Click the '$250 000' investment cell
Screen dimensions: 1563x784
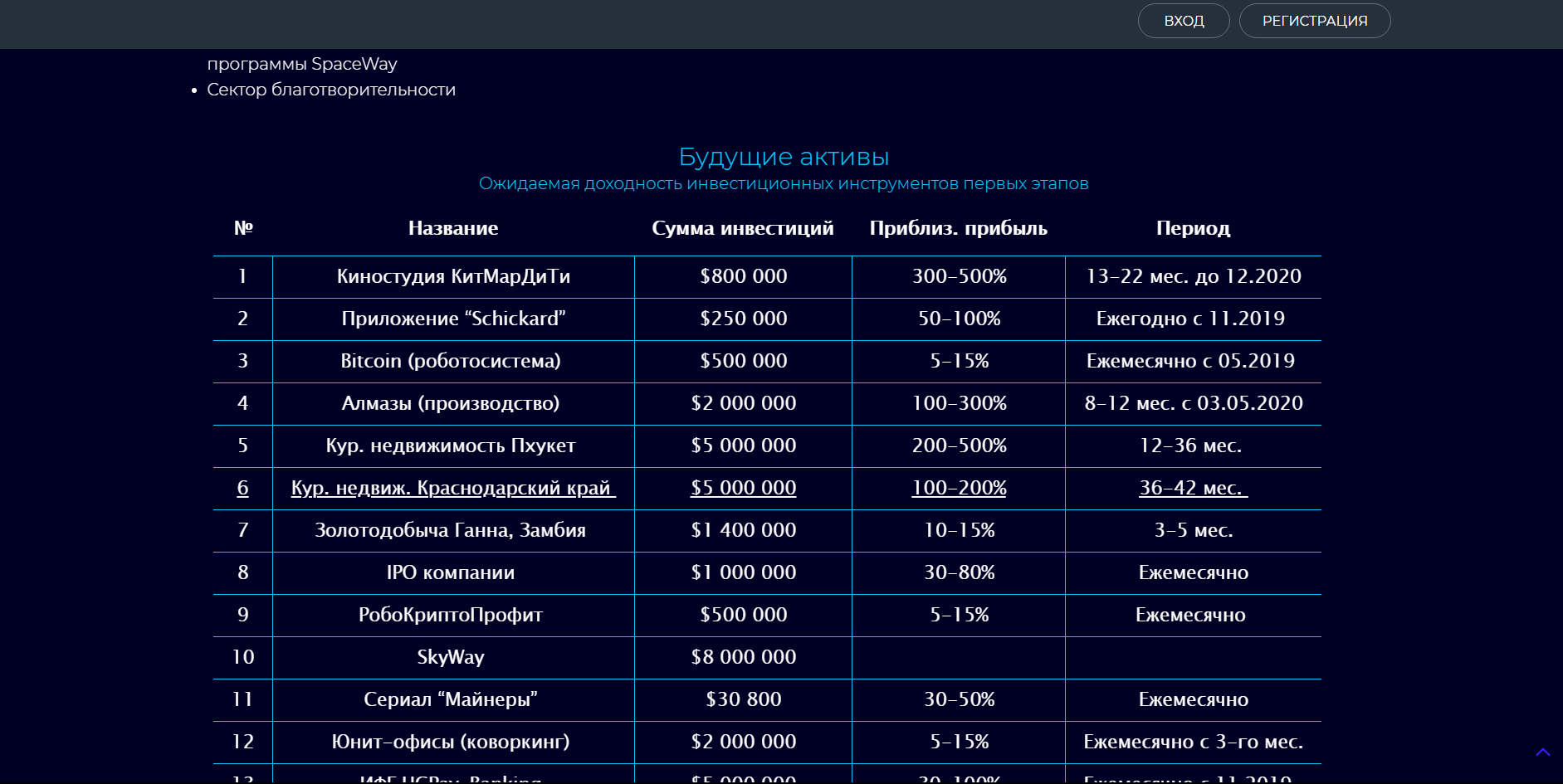tap(743, 319)
